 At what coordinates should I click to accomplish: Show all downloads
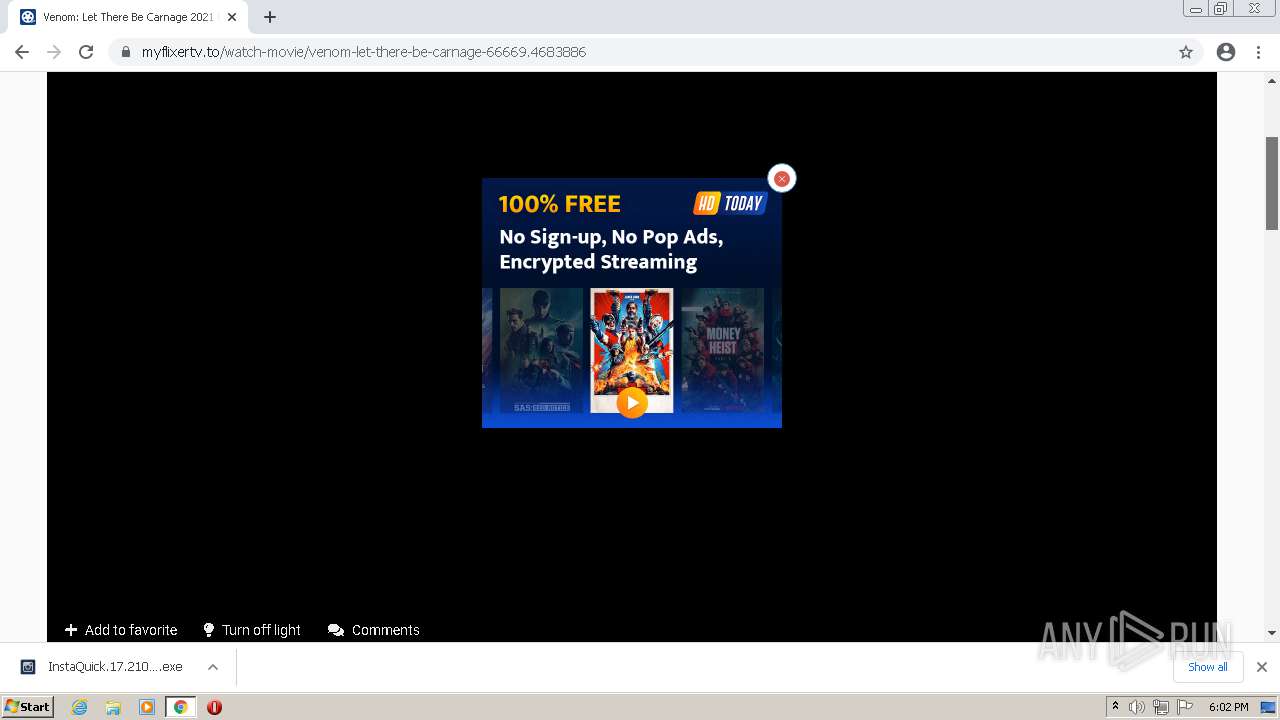point(1208,667)
